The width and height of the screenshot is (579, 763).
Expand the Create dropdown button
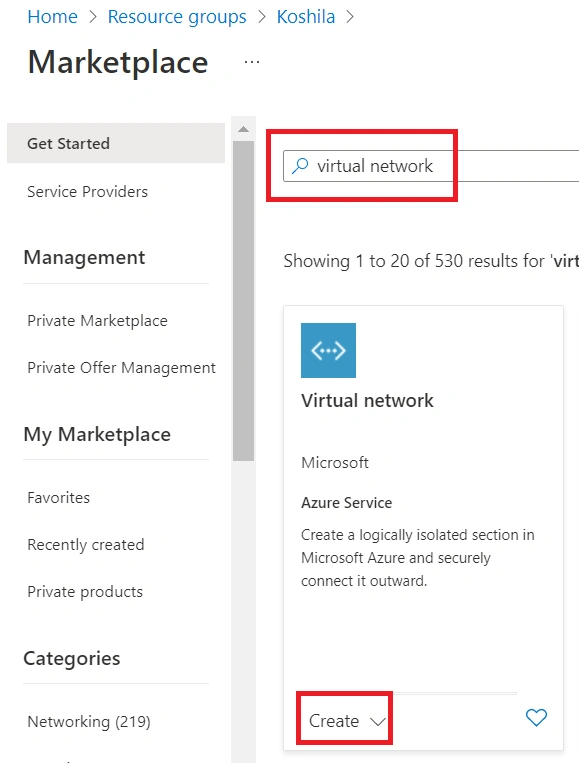[347, 721]
